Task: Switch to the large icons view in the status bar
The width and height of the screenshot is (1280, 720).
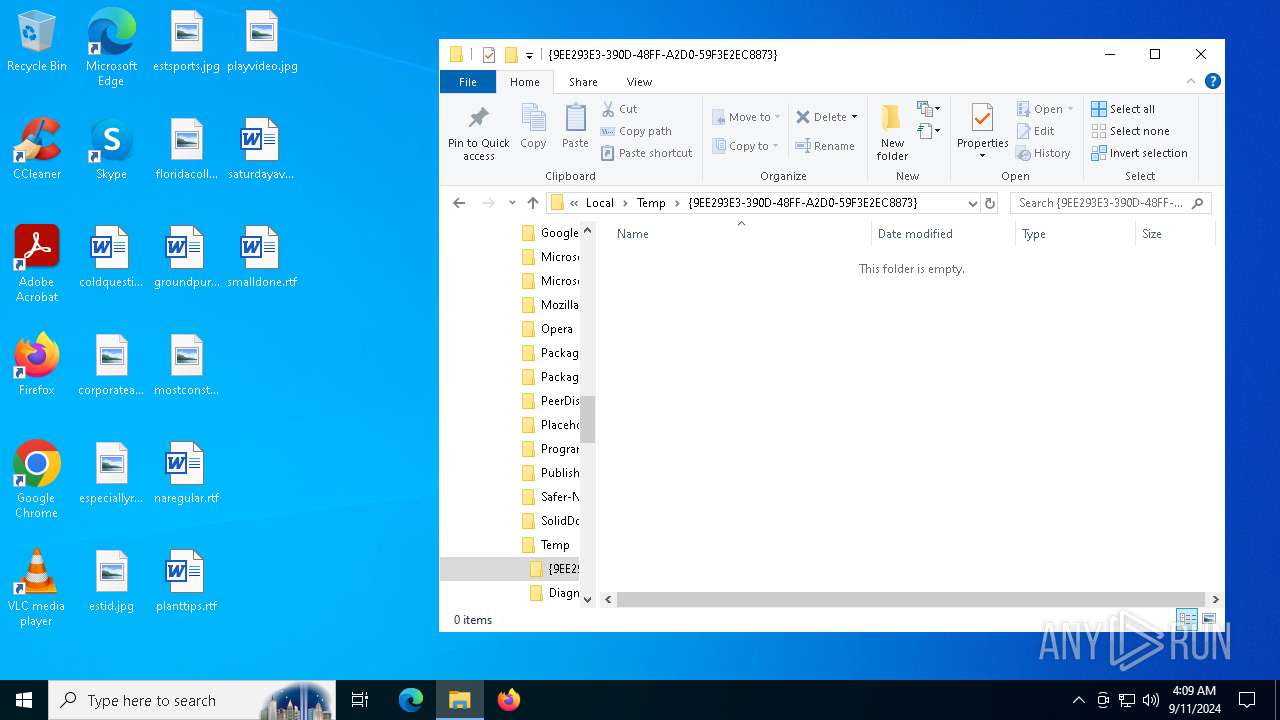Action: pyautogui.click(x=1209, y=619)
